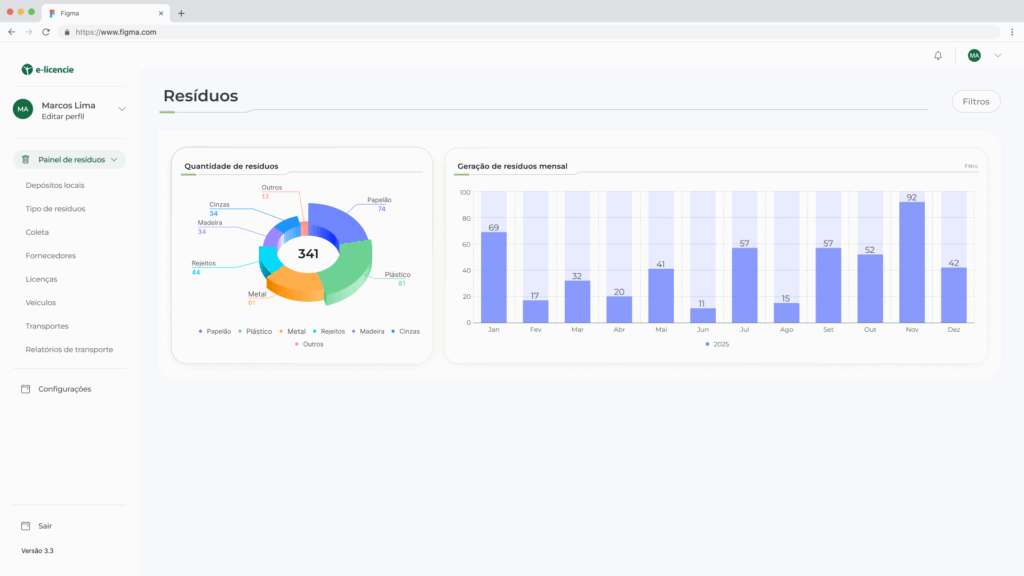Go to Relatórios de transporte
The image size is (1024, 576).
(69, 350)
